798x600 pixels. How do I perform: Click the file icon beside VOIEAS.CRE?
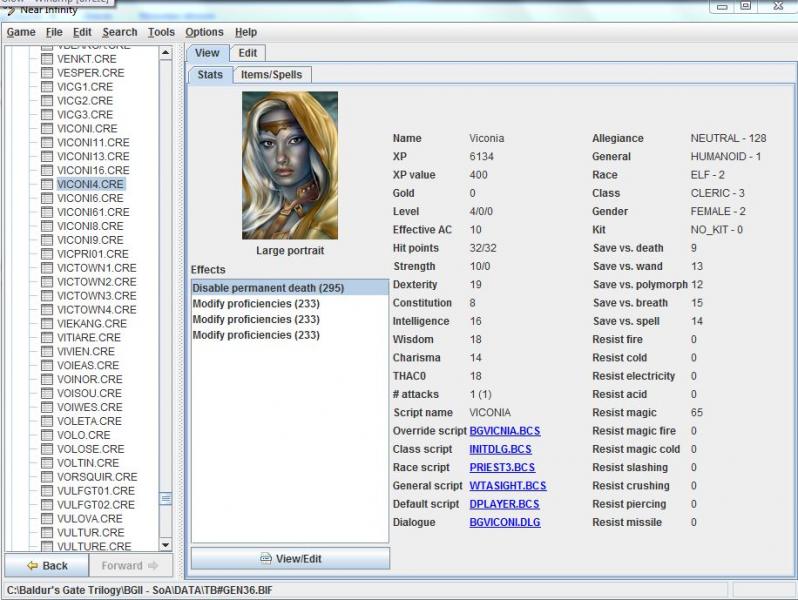tap(47, 365)
